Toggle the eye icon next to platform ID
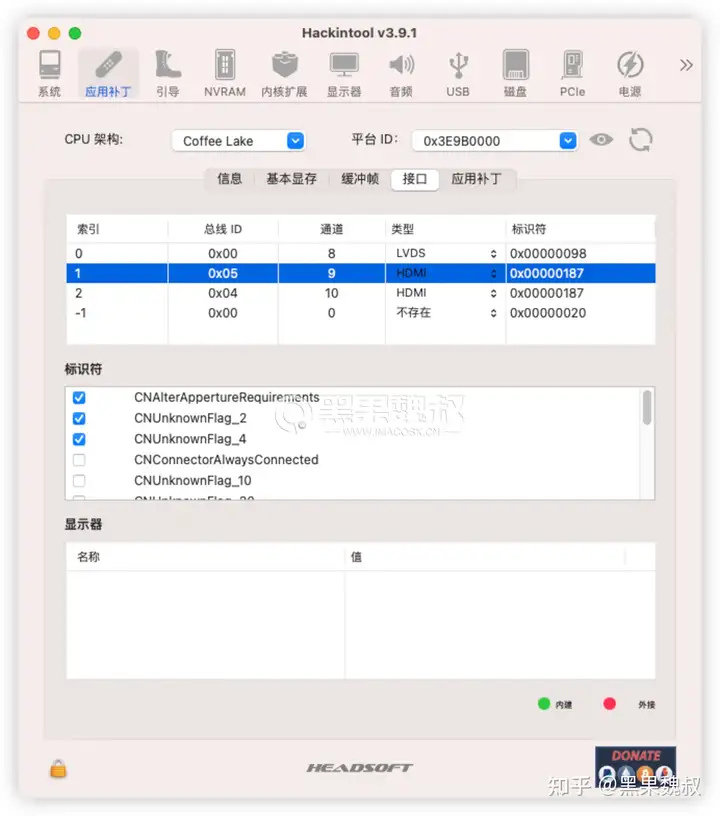 [x=601, y=139]
